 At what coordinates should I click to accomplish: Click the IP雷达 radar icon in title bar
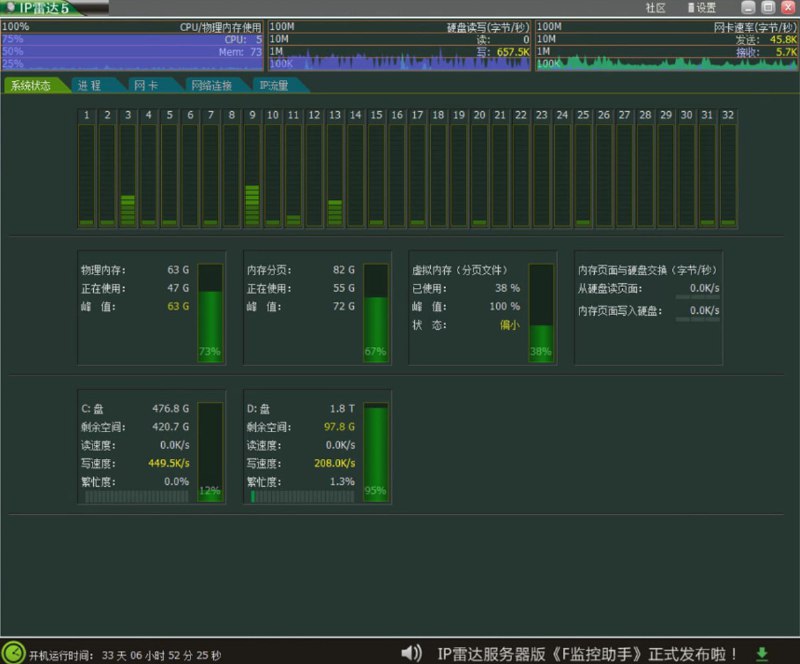tap(12, 7)
